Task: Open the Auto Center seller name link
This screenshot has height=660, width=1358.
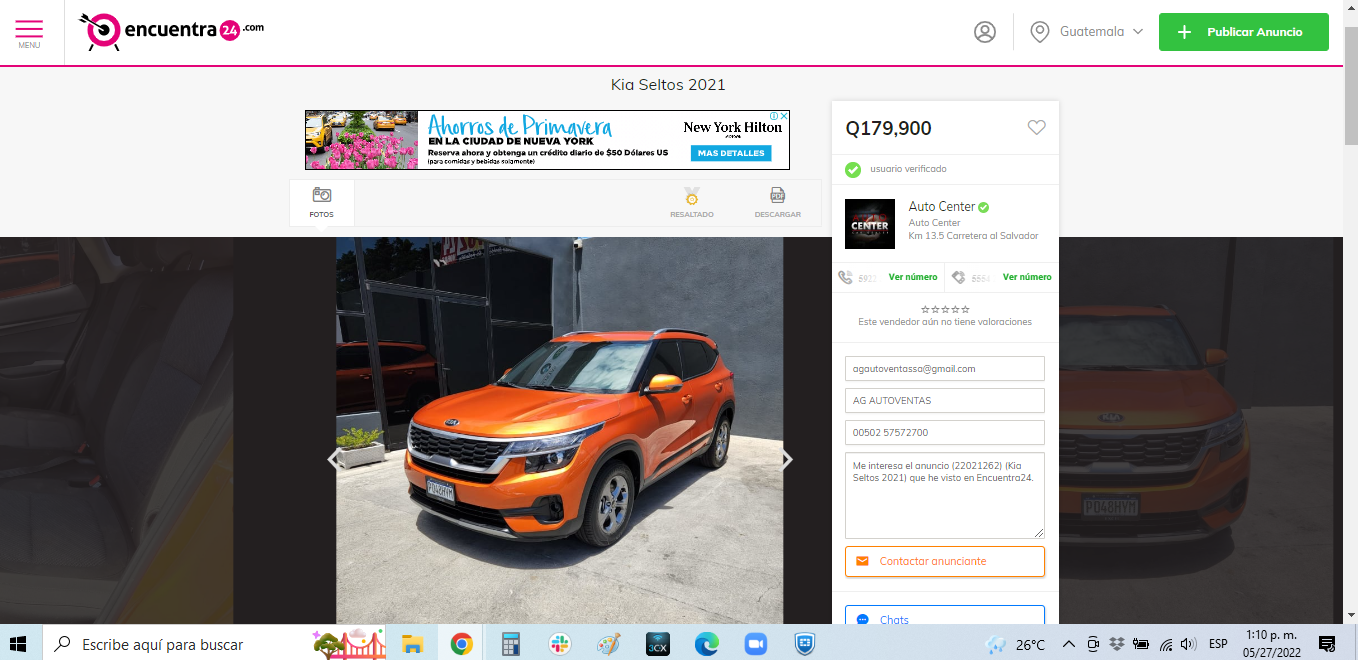Action: 942,207
